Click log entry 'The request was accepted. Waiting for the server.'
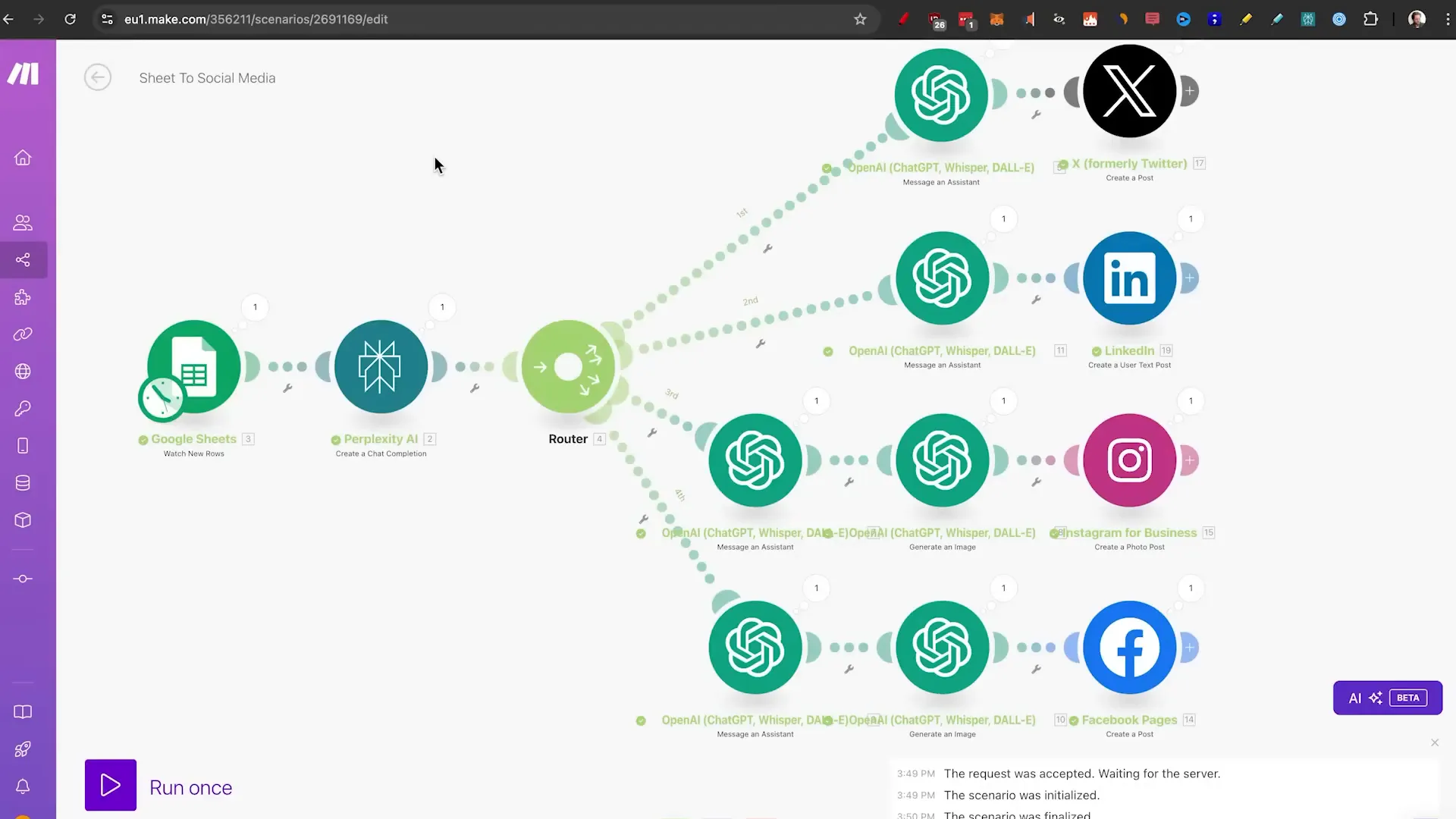The image size is (1456, 819). click(1082, 773)
